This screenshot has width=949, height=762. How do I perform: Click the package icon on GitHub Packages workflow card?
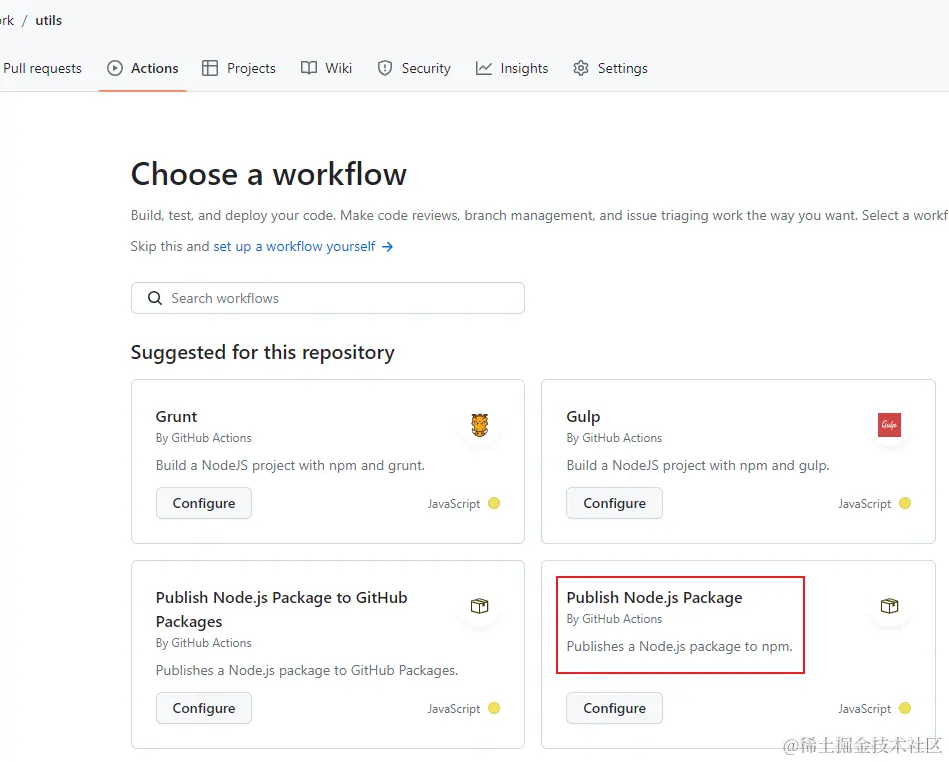[479, 606]
